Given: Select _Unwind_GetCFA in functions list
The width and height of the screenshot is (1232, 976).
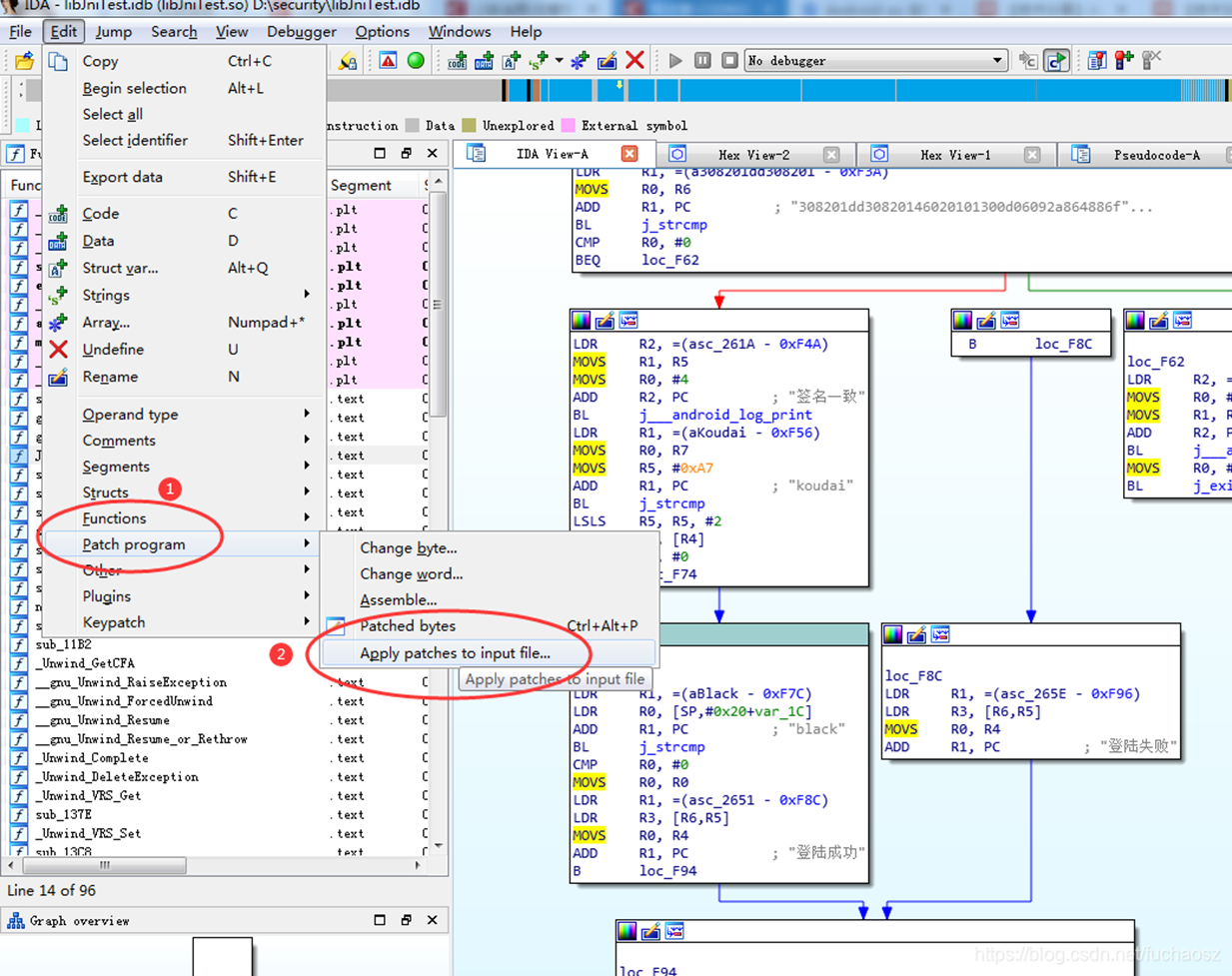Looking at the screenshot, I should tap(85, 663).
